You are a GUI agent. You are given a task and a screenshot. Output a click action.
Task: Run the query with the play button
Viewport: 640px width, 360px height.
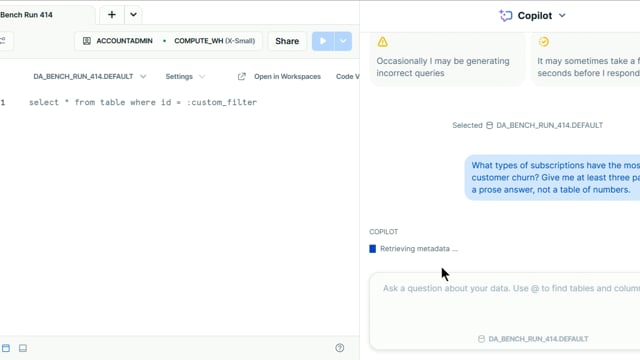(323, 41)
